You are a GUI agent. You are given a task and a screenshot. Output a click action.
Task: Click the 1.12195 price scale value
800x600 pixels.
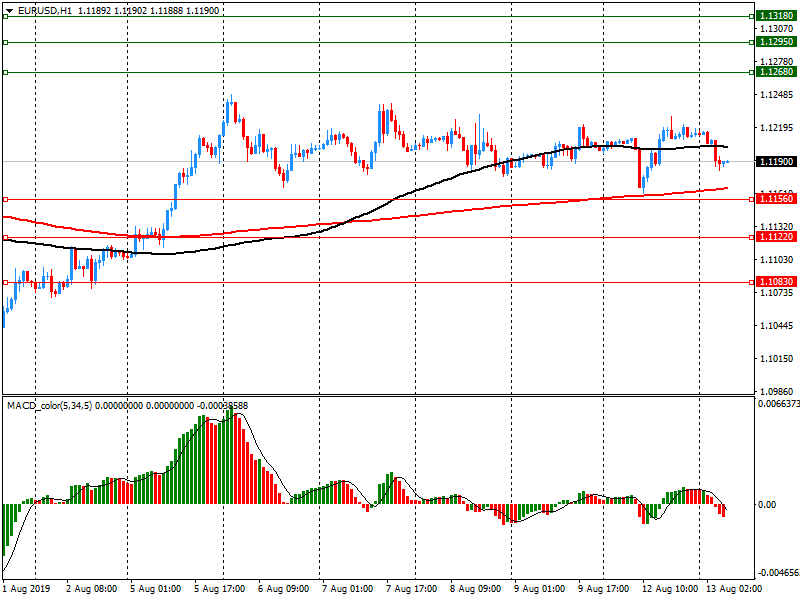(x=777, y=128)
